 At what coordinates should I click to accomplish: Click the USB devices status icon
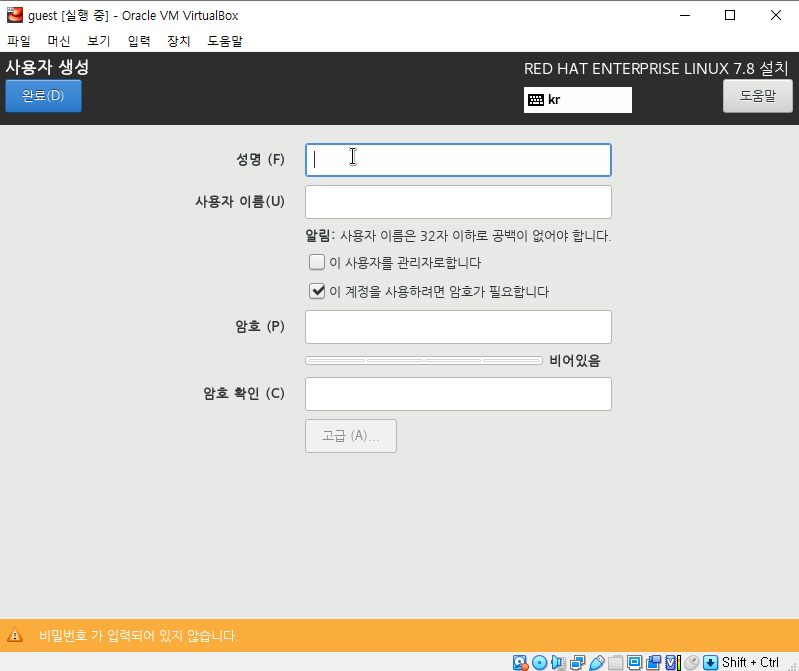point(597,662)
